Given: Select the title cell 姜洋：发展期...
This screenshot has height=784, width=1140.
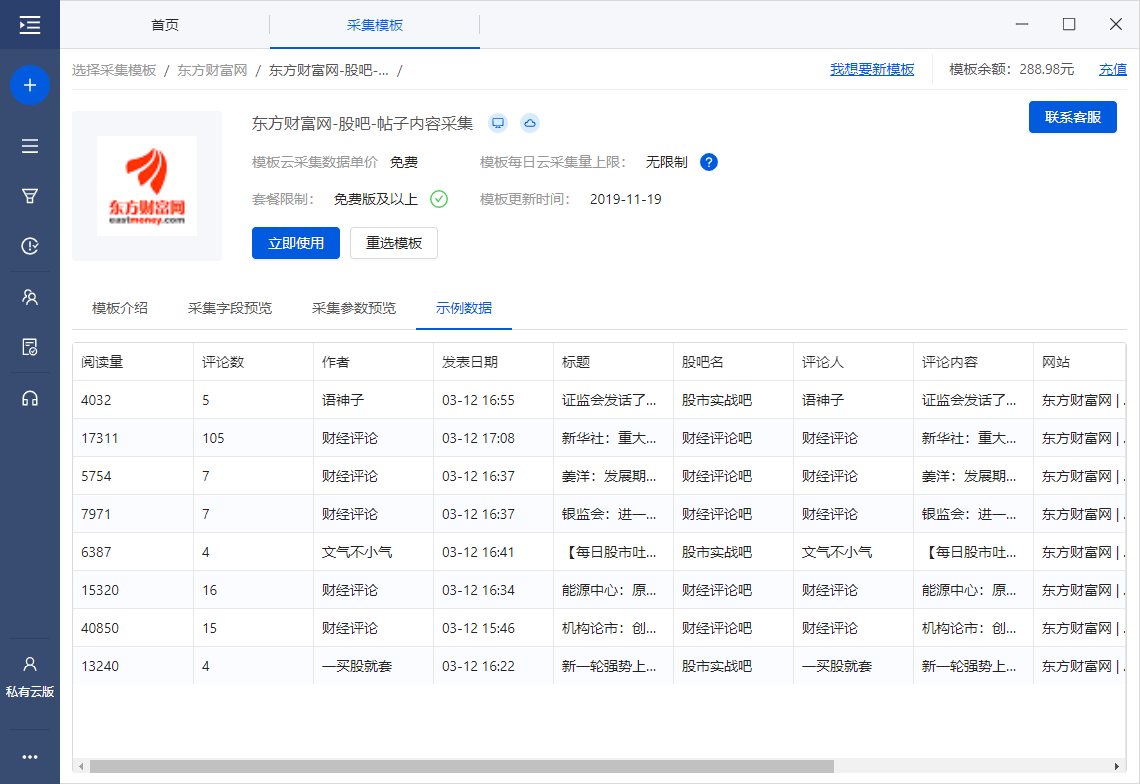Looking at the screenshot, I should tap(614, 476).
